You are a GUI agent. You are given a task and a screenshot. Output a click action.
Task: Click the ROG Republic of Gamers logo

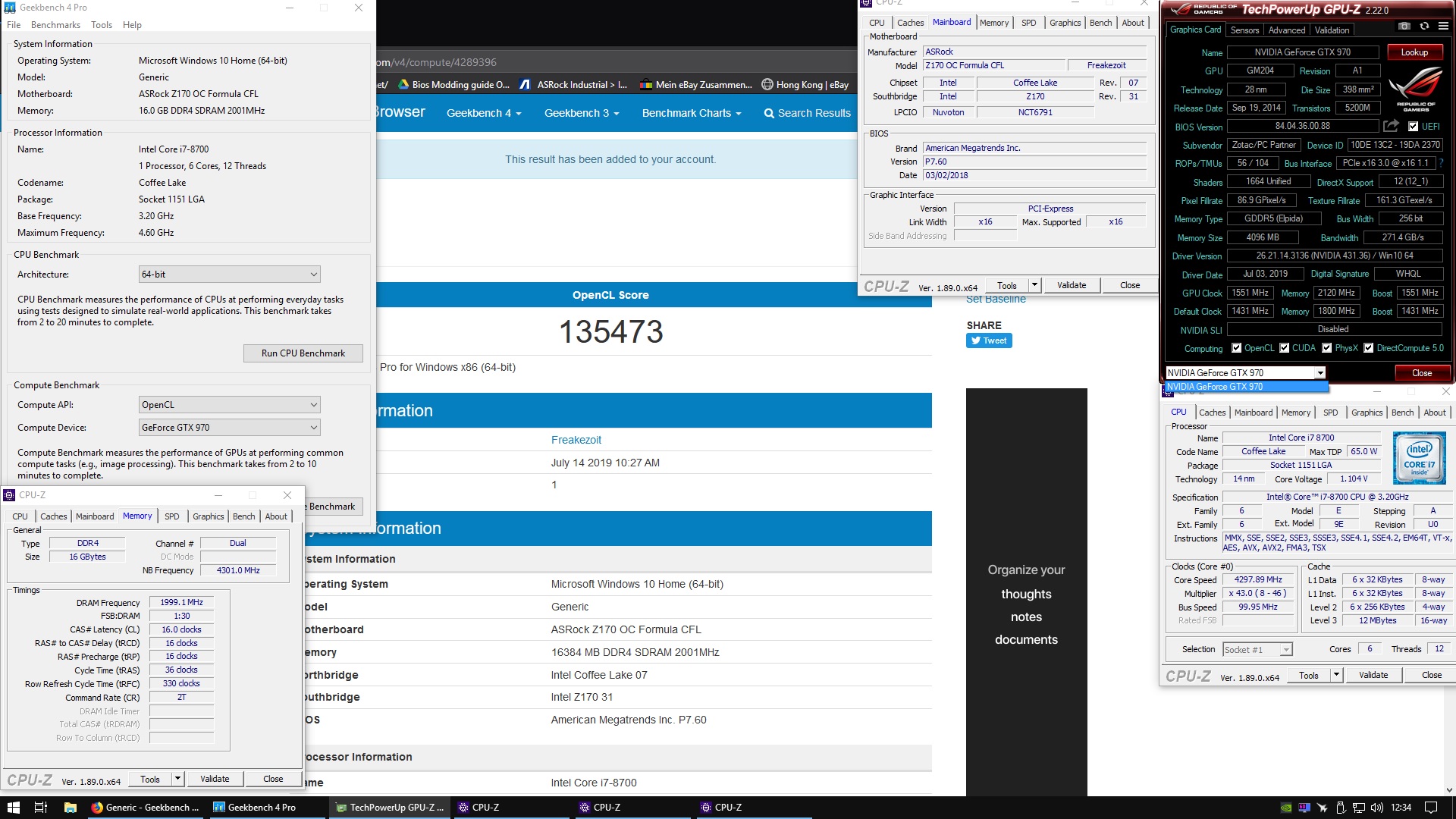point(1415,89)
